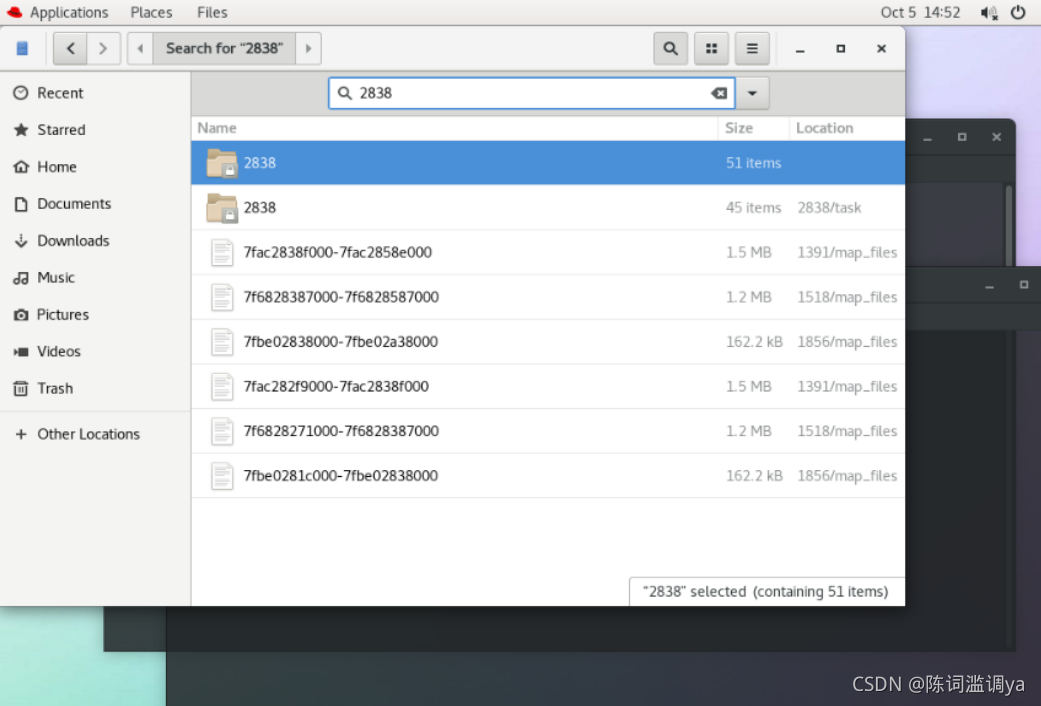Select file 7fac282f9000-7fac2838f000
The width and height of the screenshot is (1041, 706).
[548, 386]
